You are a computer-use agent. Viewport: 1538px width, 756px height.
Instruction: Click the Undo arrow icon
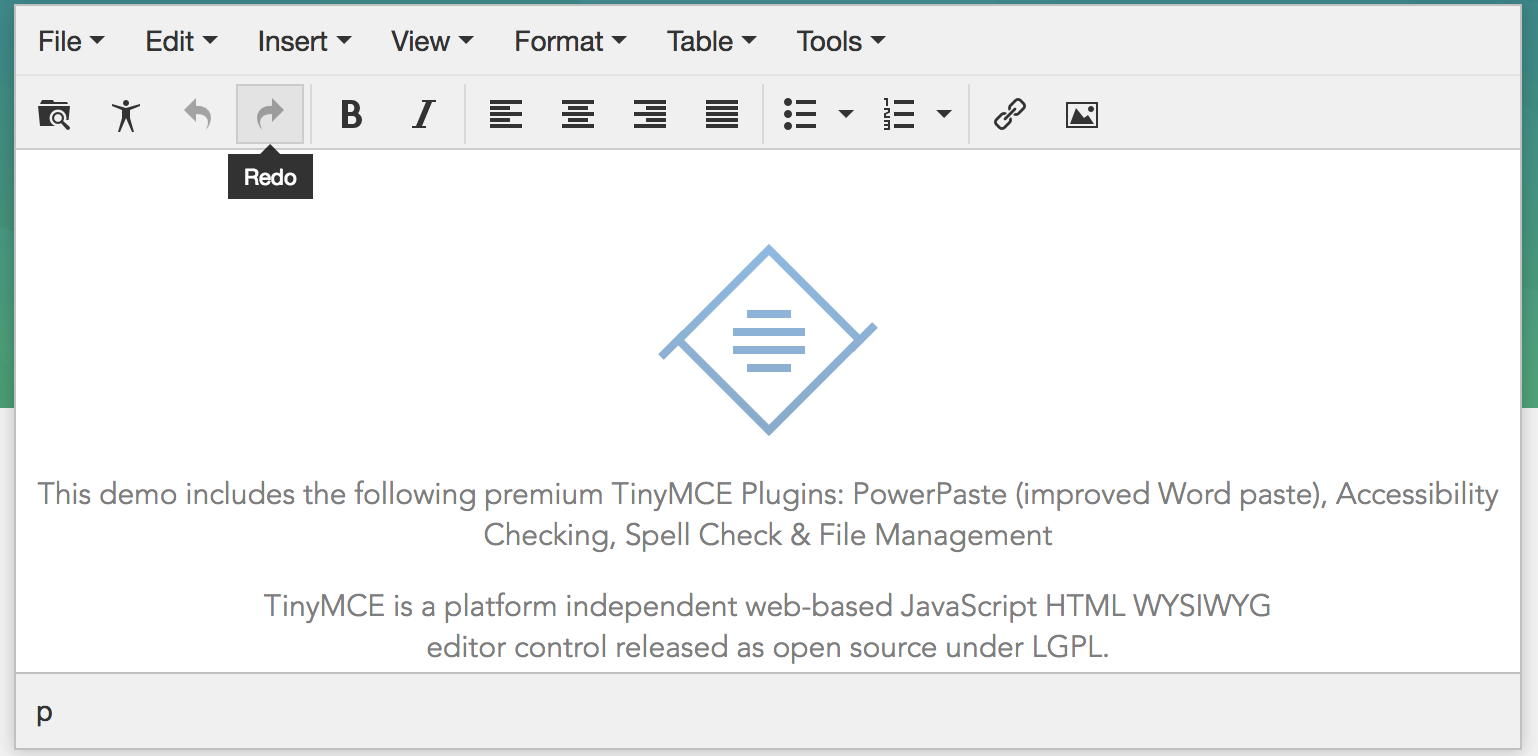(198, 115)
